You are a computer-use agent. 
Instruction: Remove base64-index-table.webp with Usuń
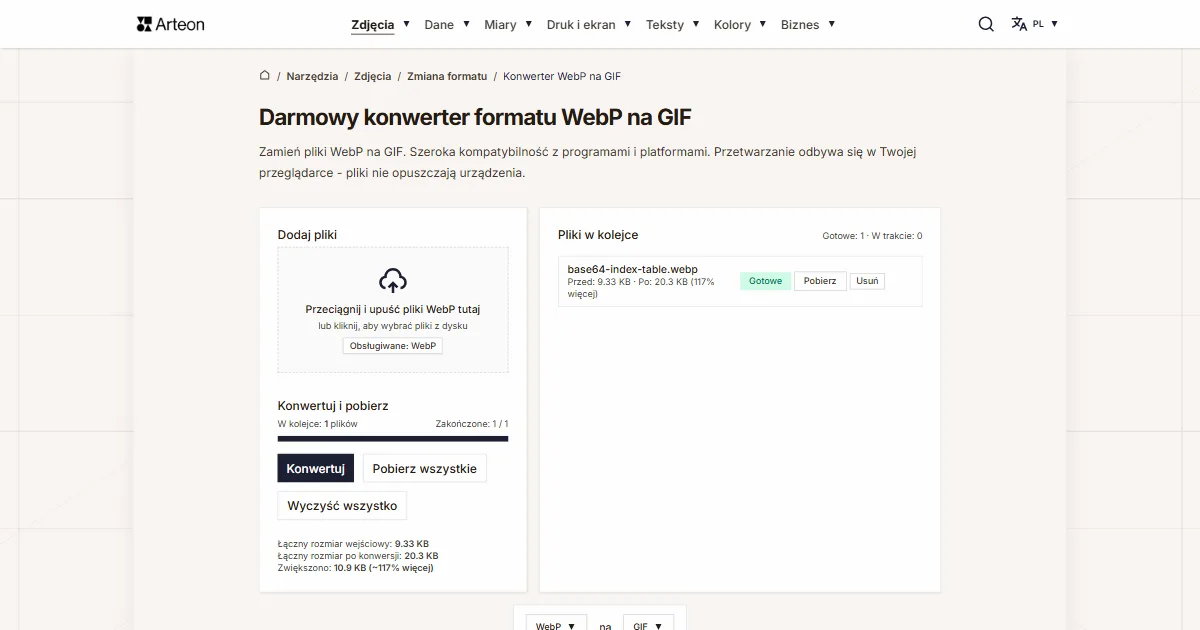868,281
